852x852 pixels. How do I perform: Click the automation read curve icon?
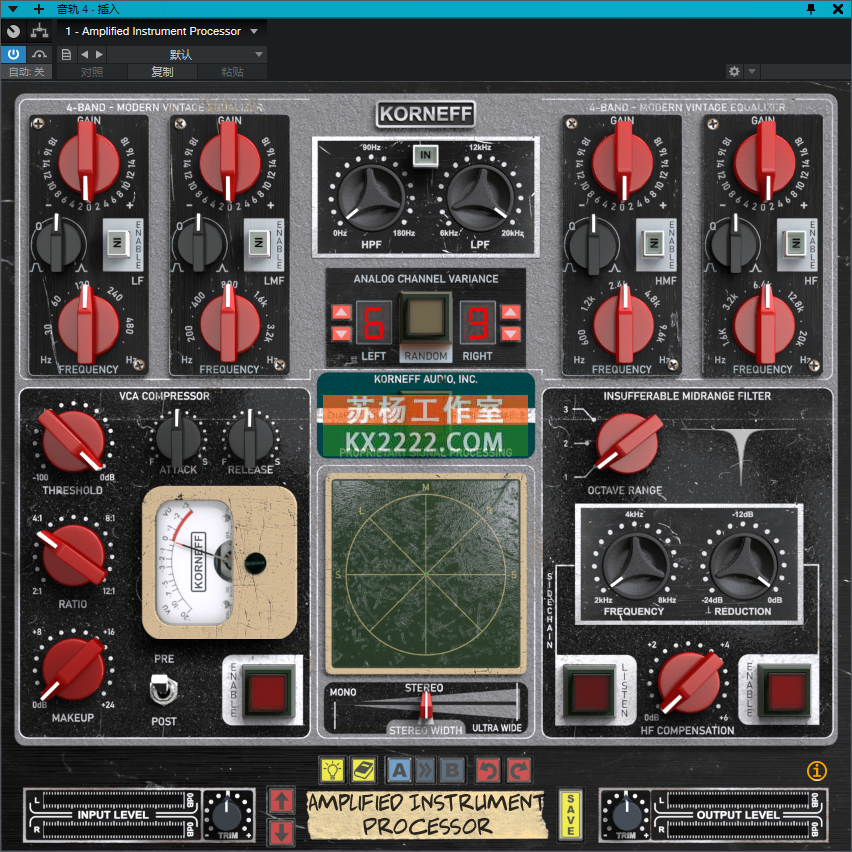pos(39,54)
